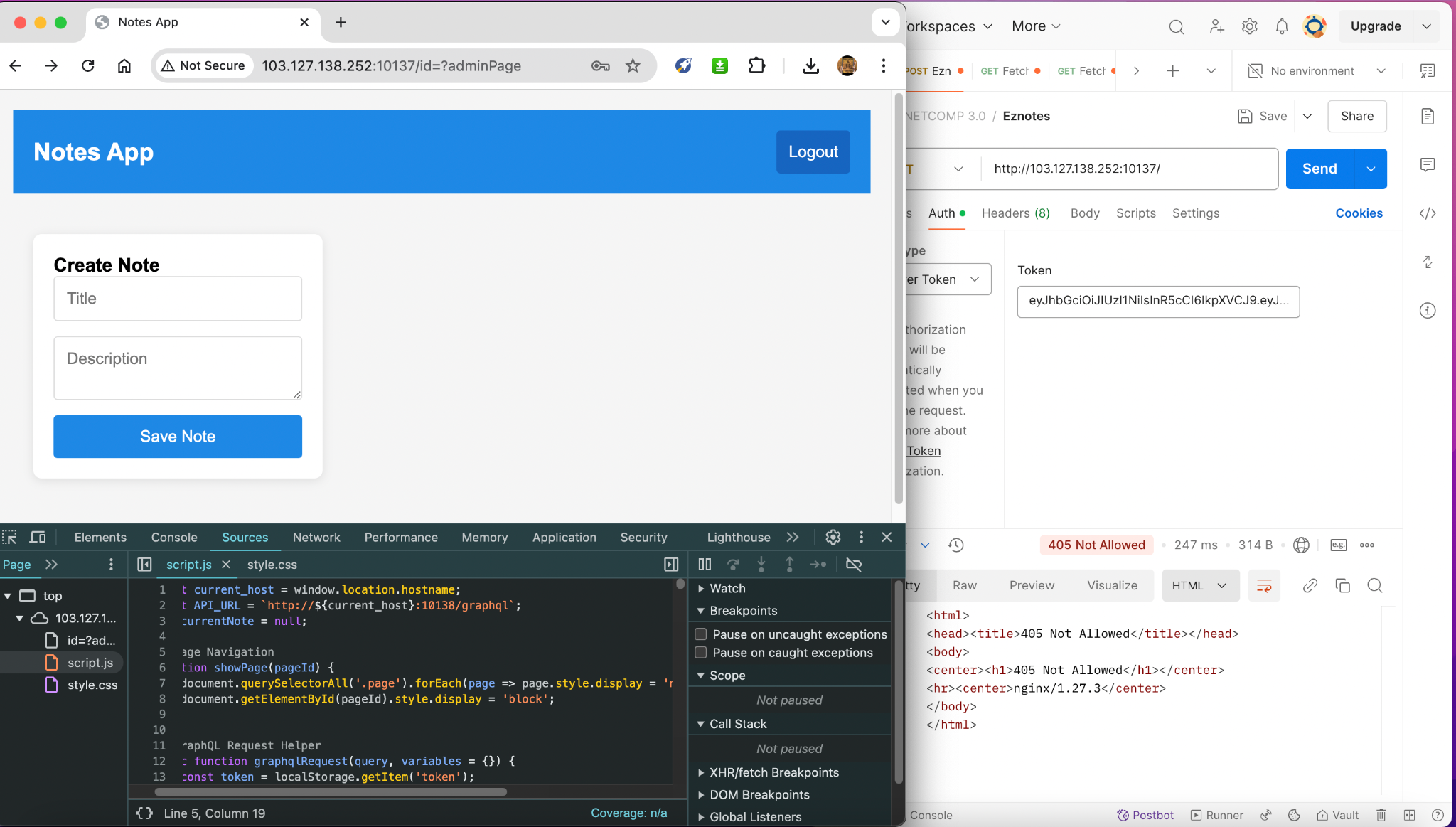The image size is (1456, 827).
Task: Open the DevTools settings gear
Action: (x=833, y=537)
